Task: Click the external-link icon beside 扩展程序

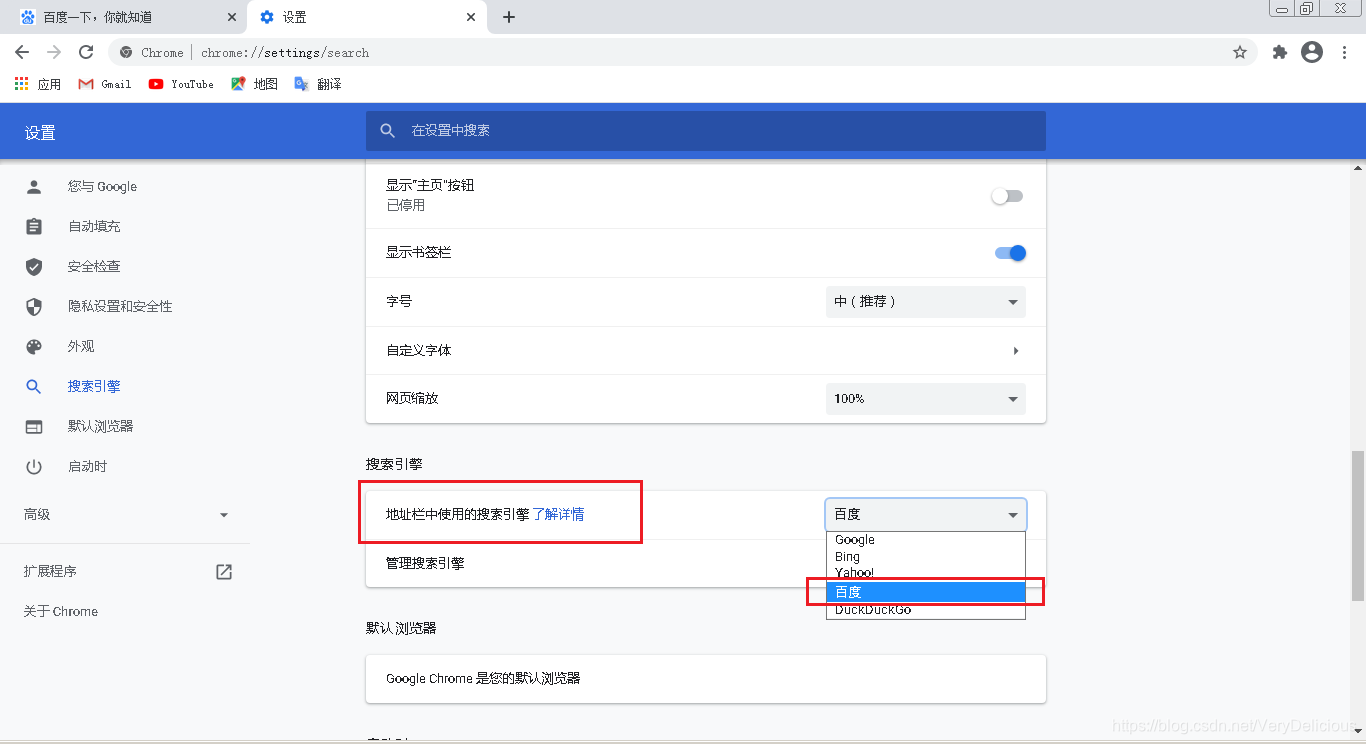Action: [224, 572]
